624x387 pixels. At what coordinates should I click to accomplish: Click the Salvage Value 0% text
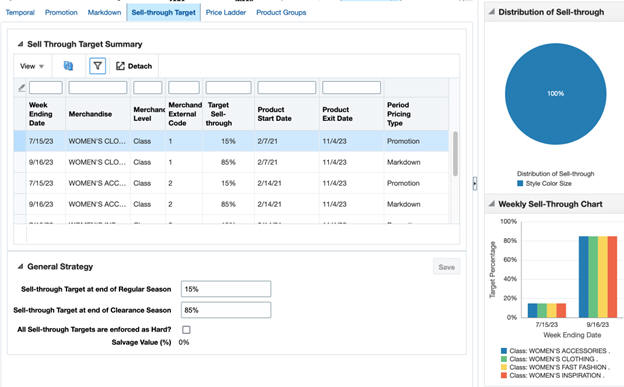[x=184, y=342]
